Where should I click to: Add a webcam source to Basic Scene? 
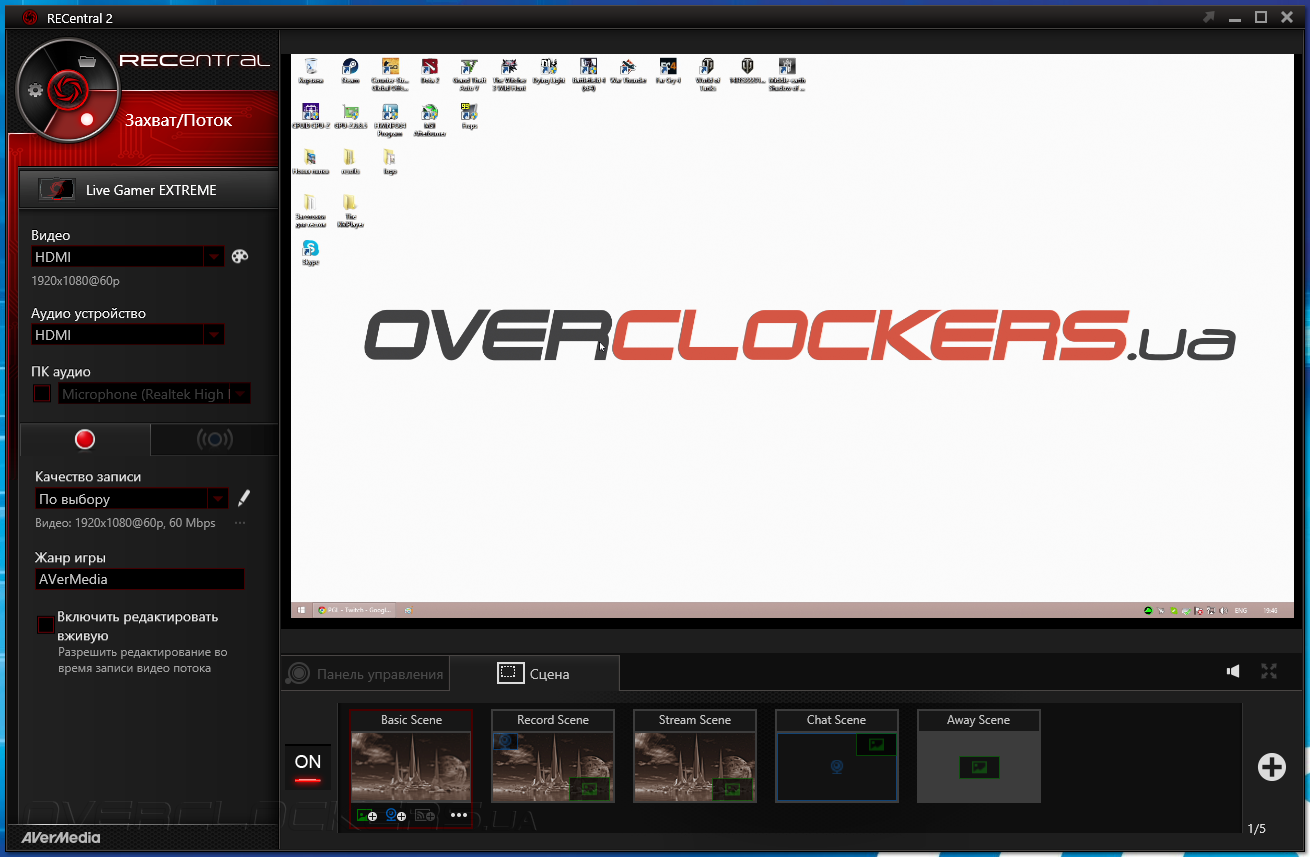point(395,815)
